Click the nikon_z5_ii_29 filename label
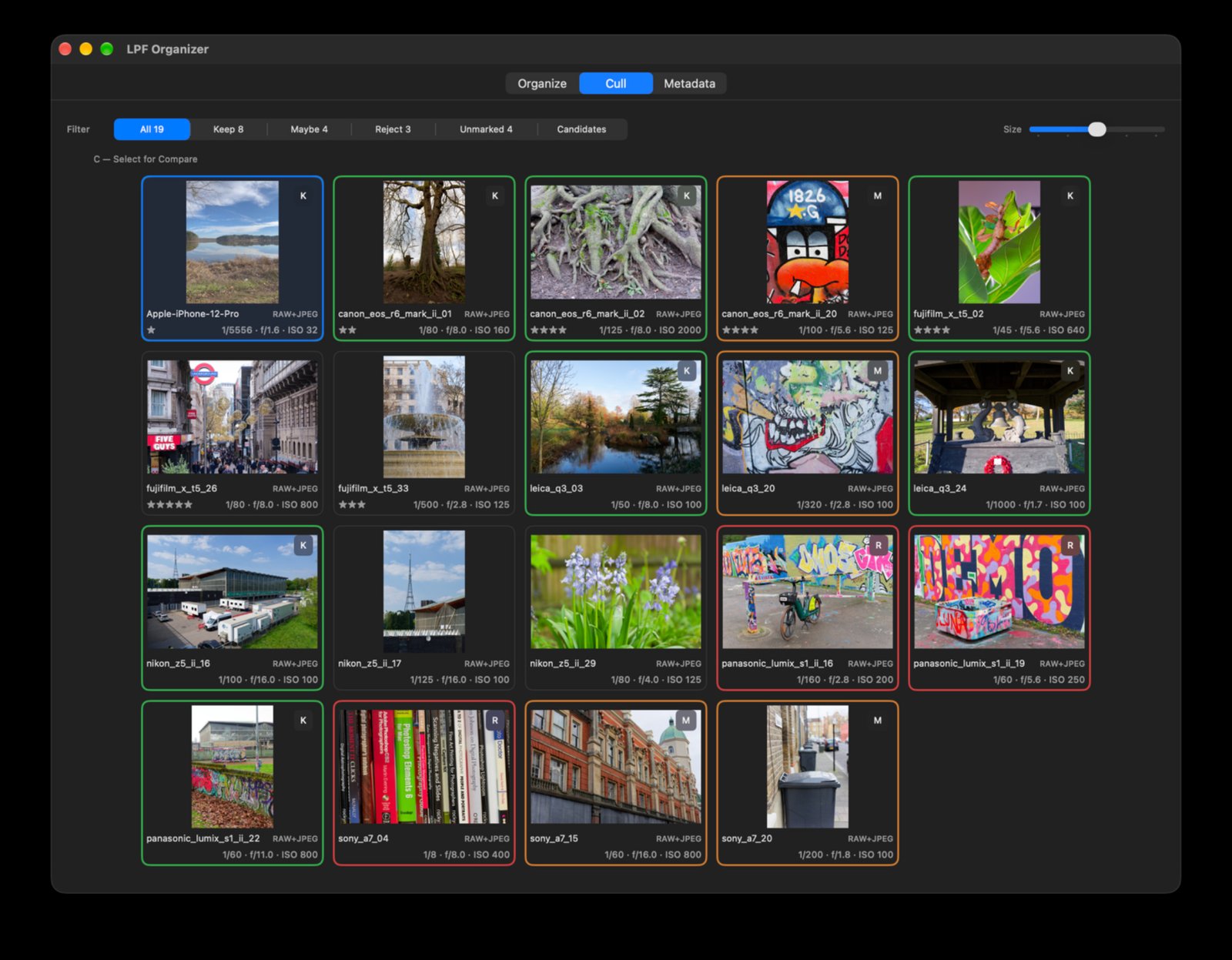 coord(563,663)
